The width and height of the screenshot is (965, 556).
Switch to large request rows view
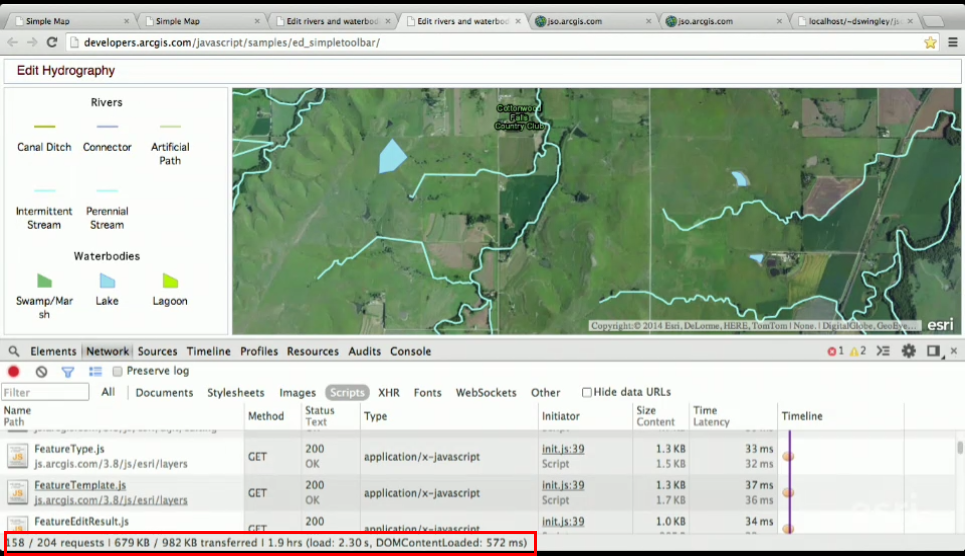point(95,371)
